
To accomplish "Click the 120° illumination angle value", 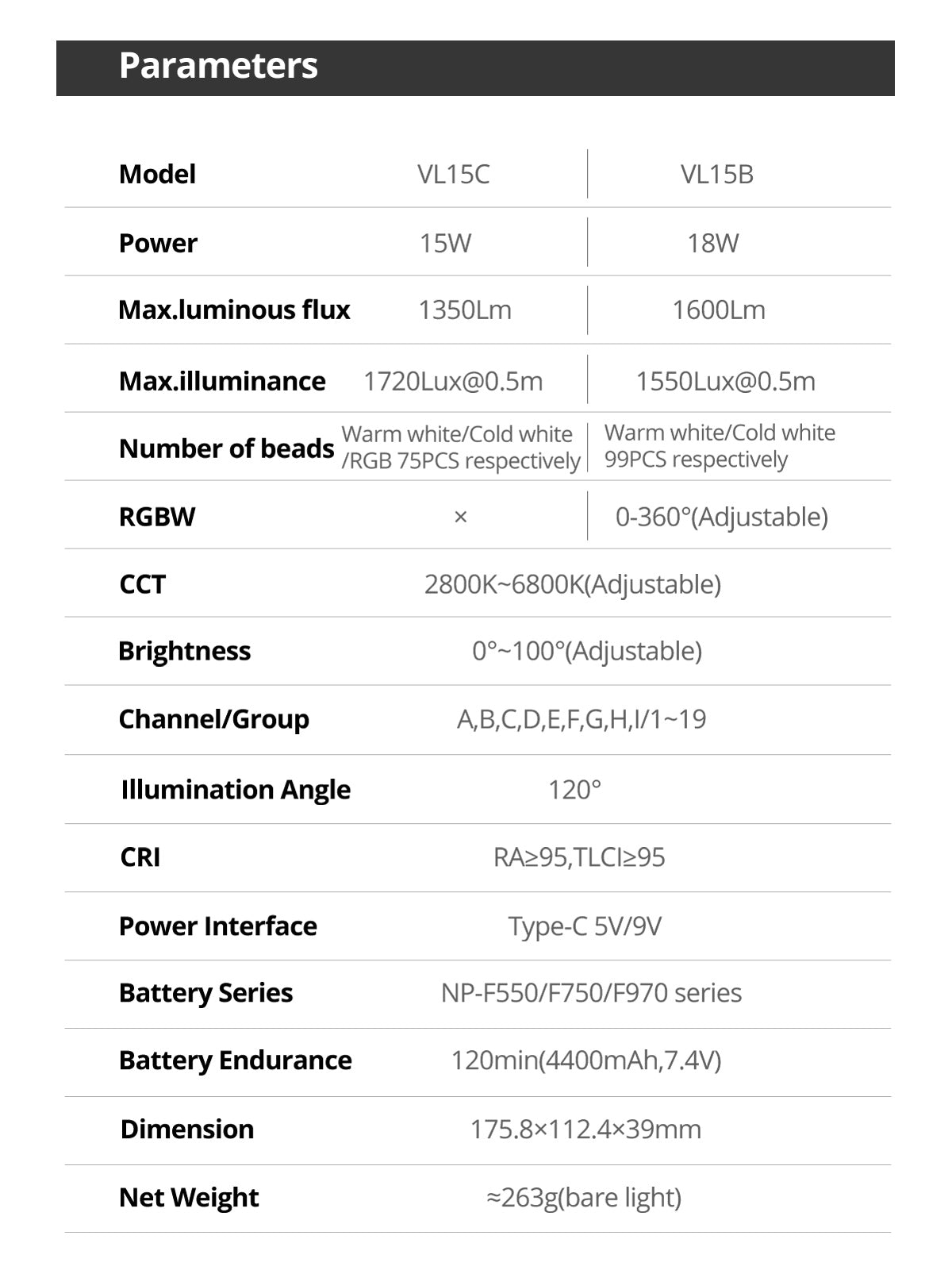I will pos(574,790).
